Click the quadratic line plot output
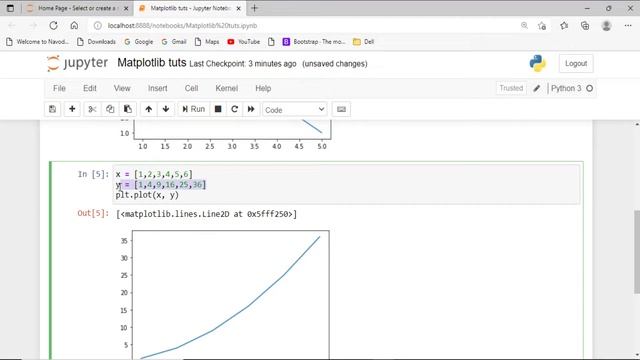Screen dimensions: 640x360 (231, 295)
